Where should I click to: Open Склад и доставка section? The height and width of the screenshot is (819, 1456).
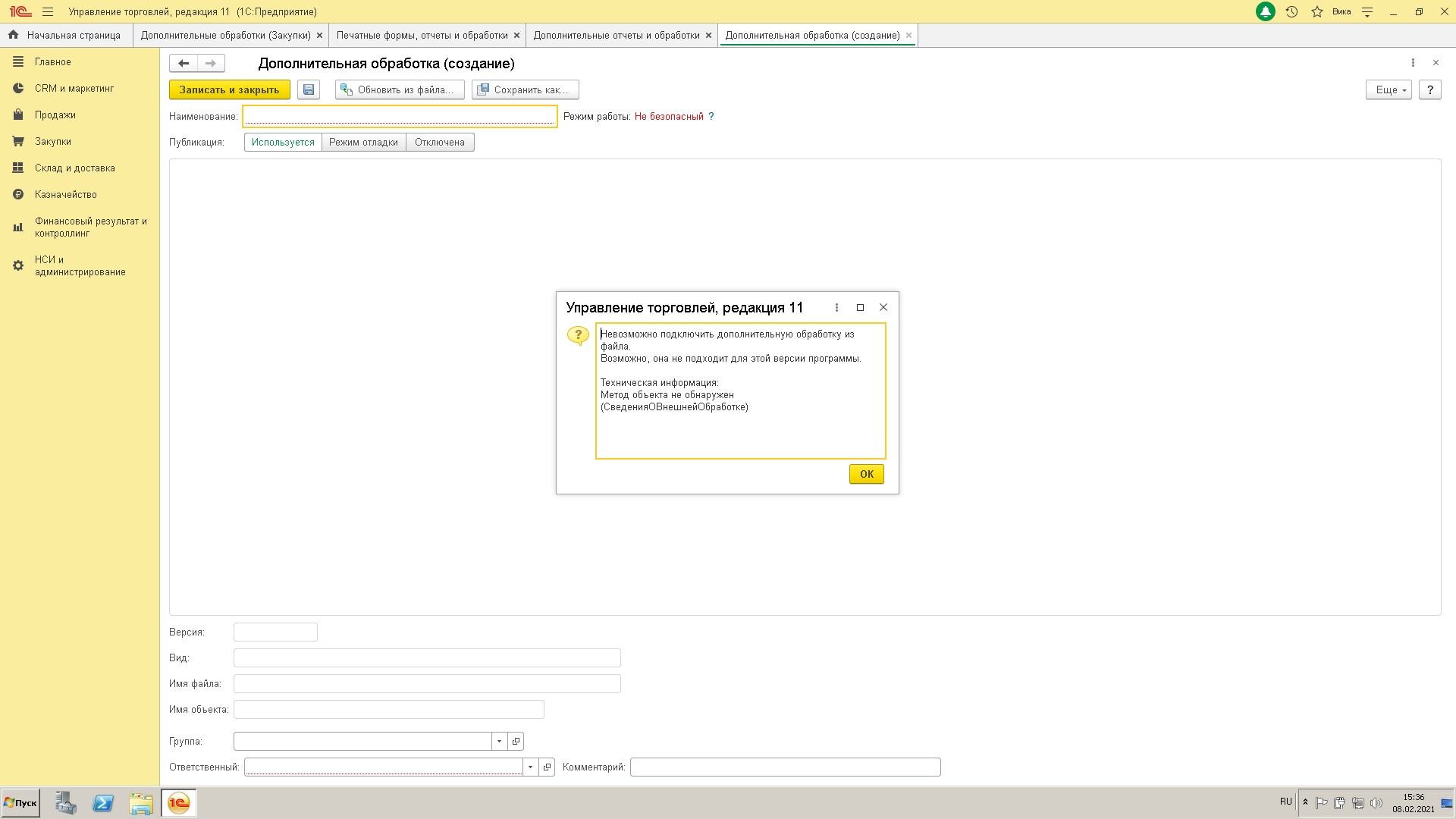74,168
